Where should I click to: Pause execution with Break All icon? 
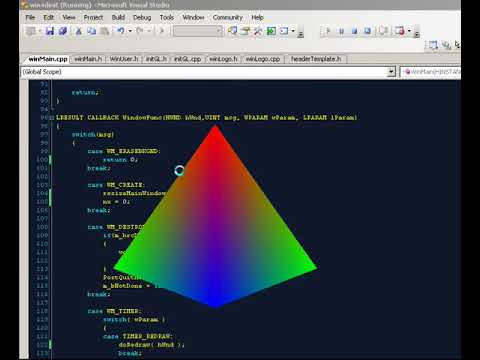click(x=341, y=31)
